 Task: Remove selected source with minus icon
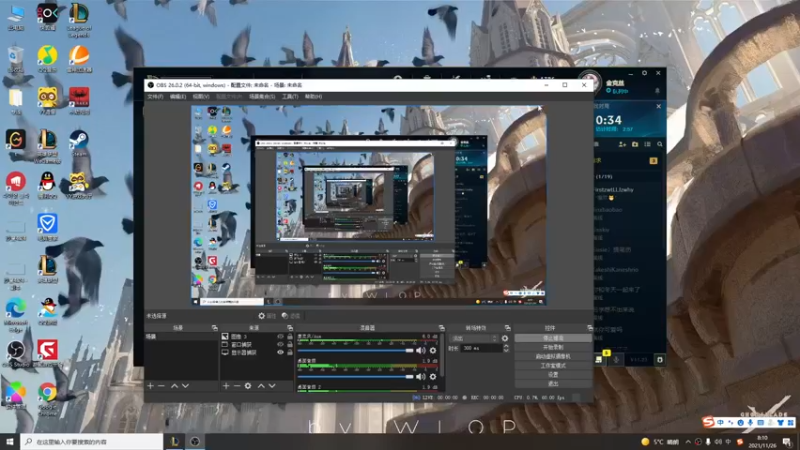(237, 386)
